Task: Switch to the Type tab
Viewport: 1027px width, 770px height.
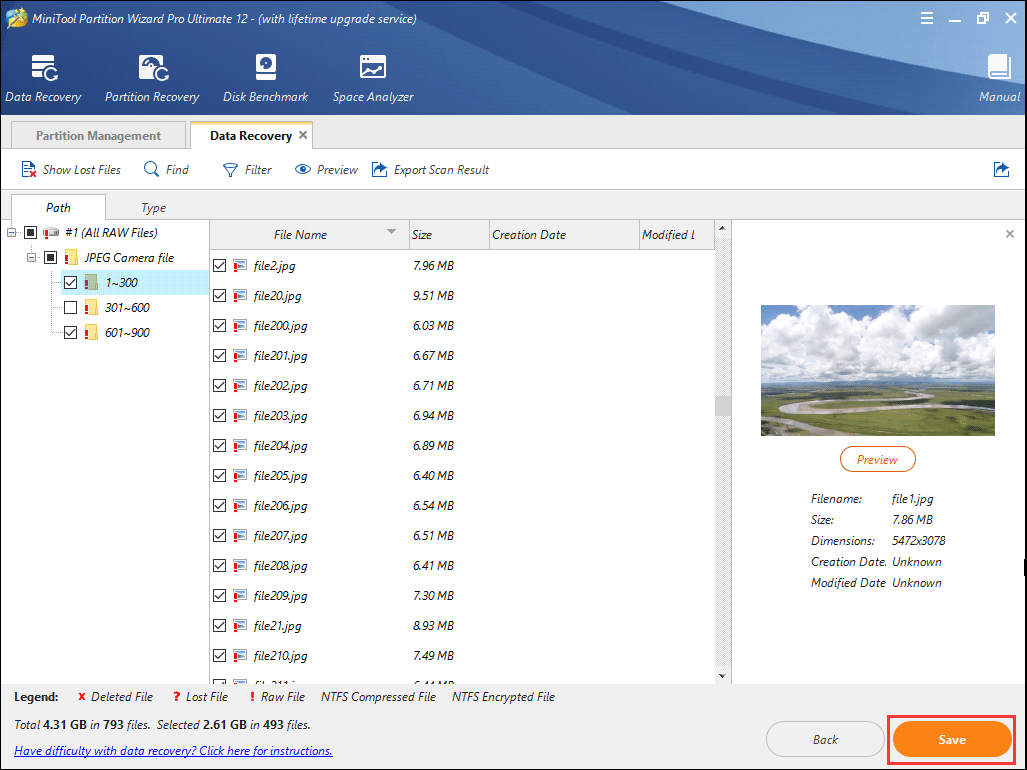Action: point(153,208)
